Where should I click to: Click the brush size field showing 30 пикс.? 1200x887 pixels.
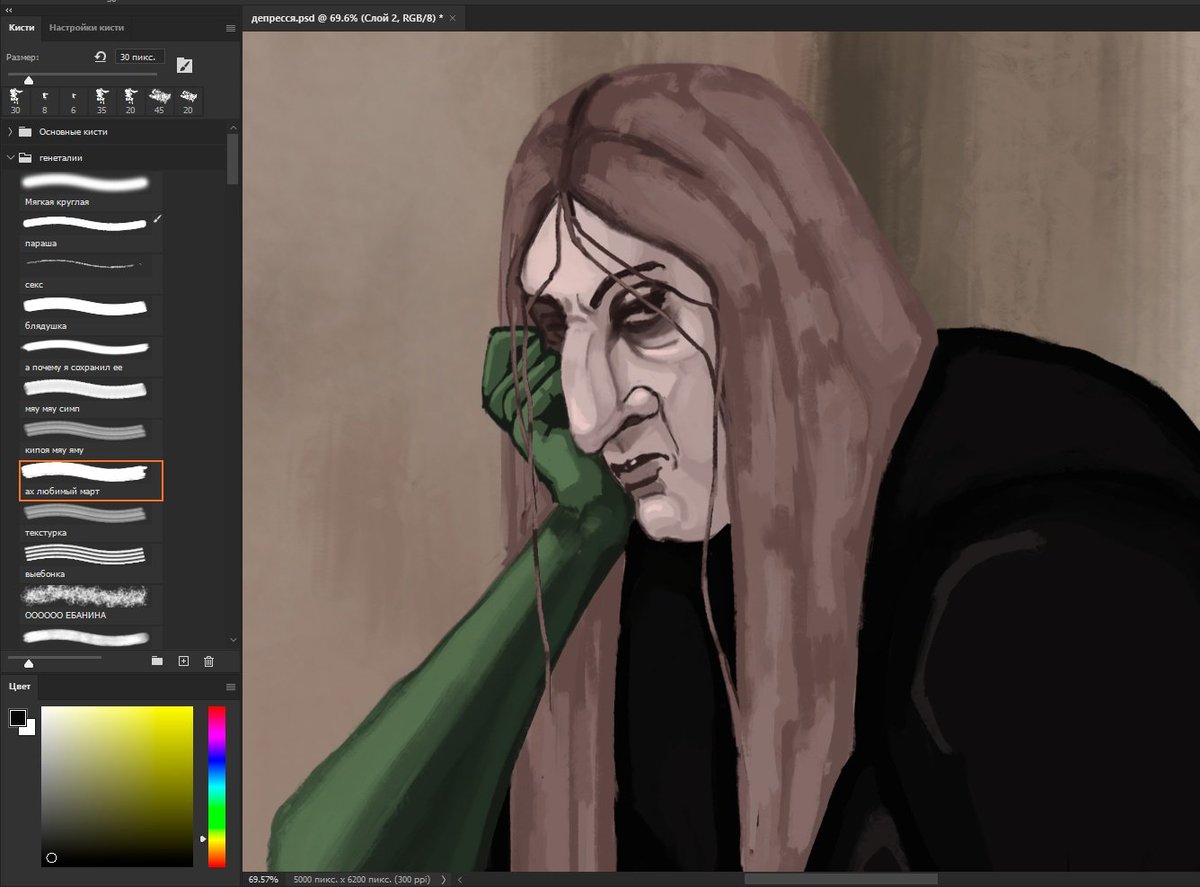[139, 57]
